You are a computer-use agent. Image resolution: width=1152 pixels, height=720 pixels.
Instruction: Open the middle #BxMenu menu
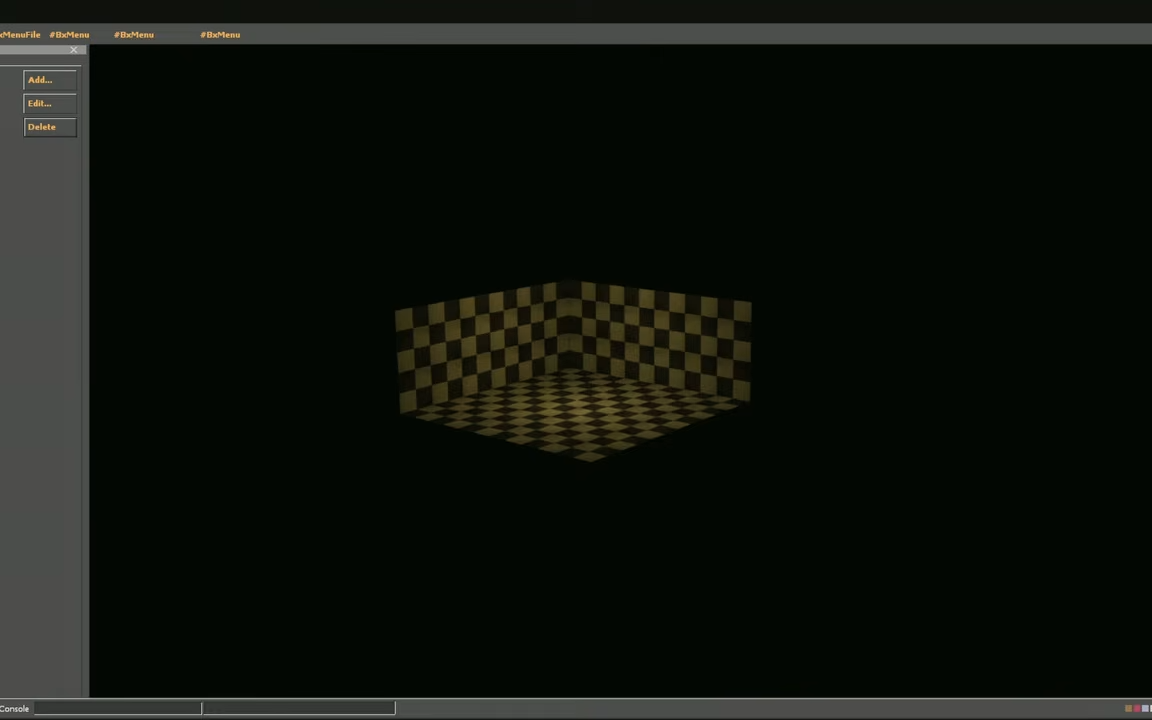point(134,35)
